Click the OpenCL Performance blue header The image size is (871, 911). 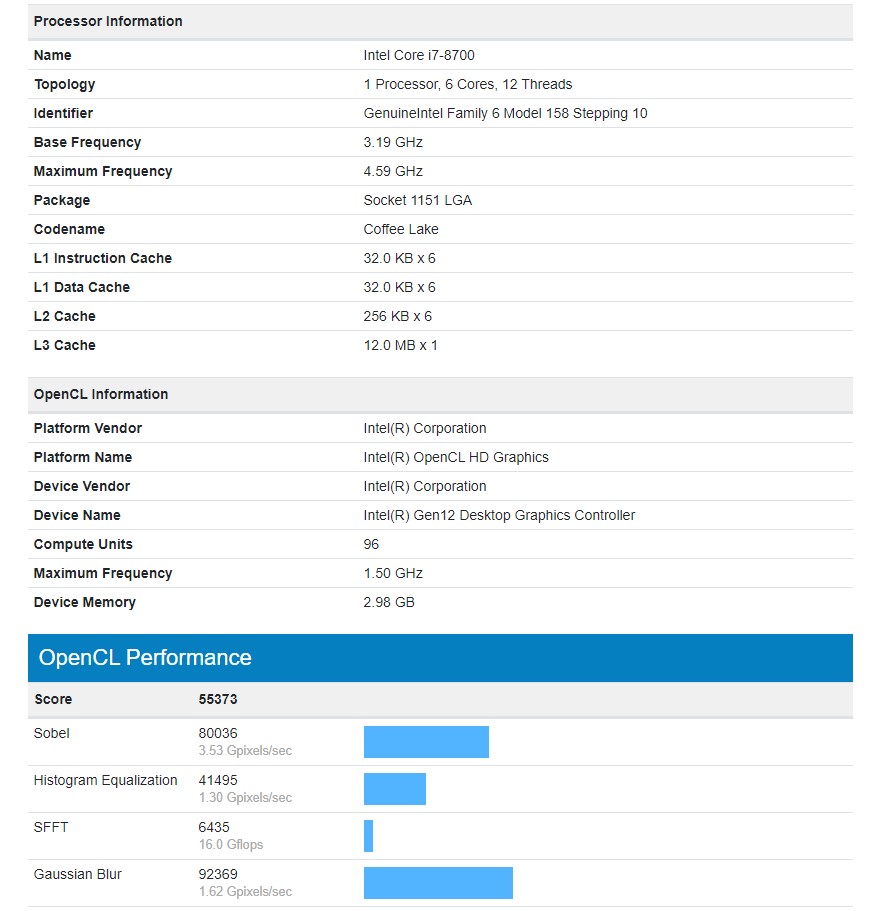[x=440, y=658]
